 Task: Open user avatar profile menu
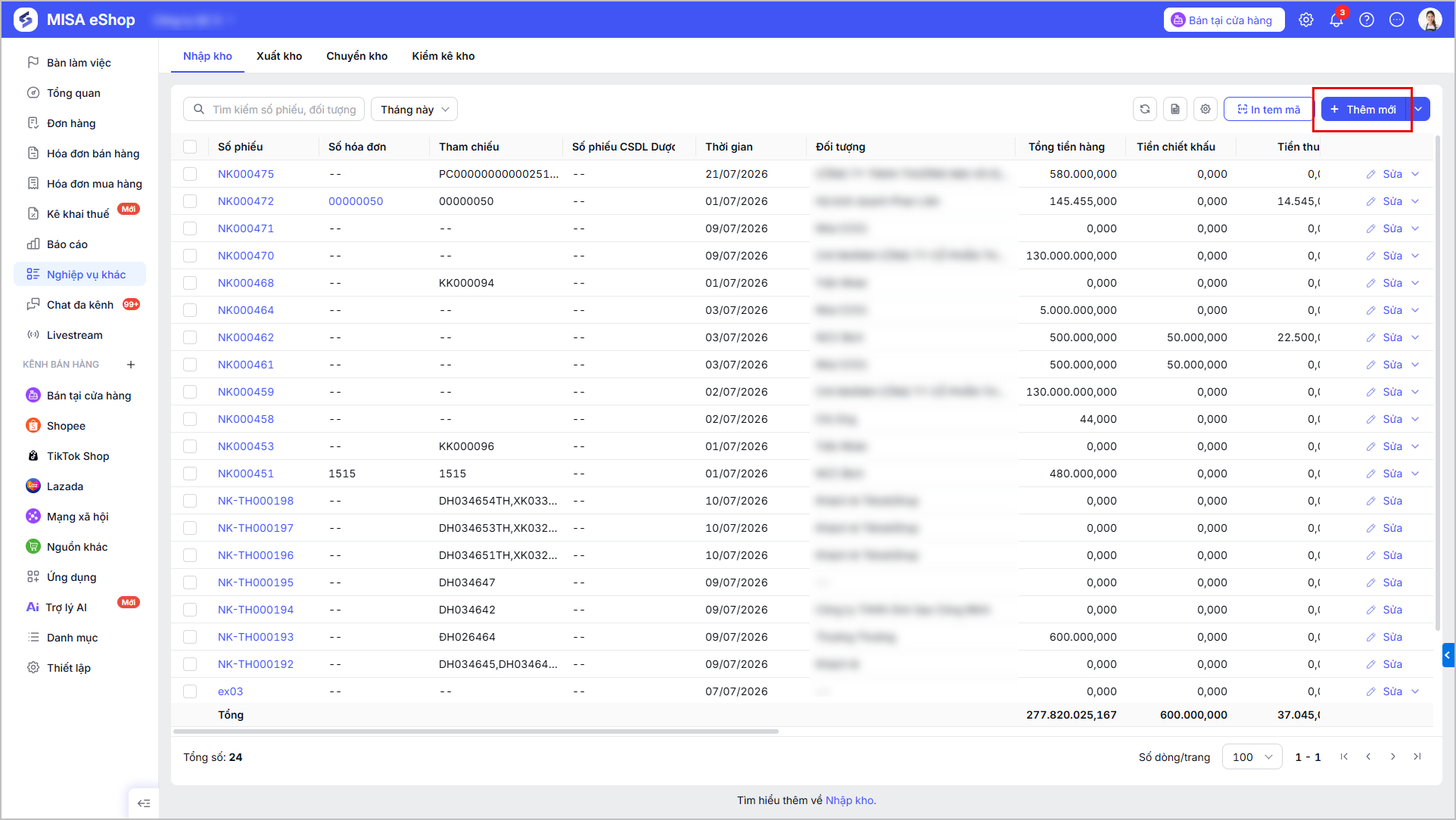(1430, 20)
